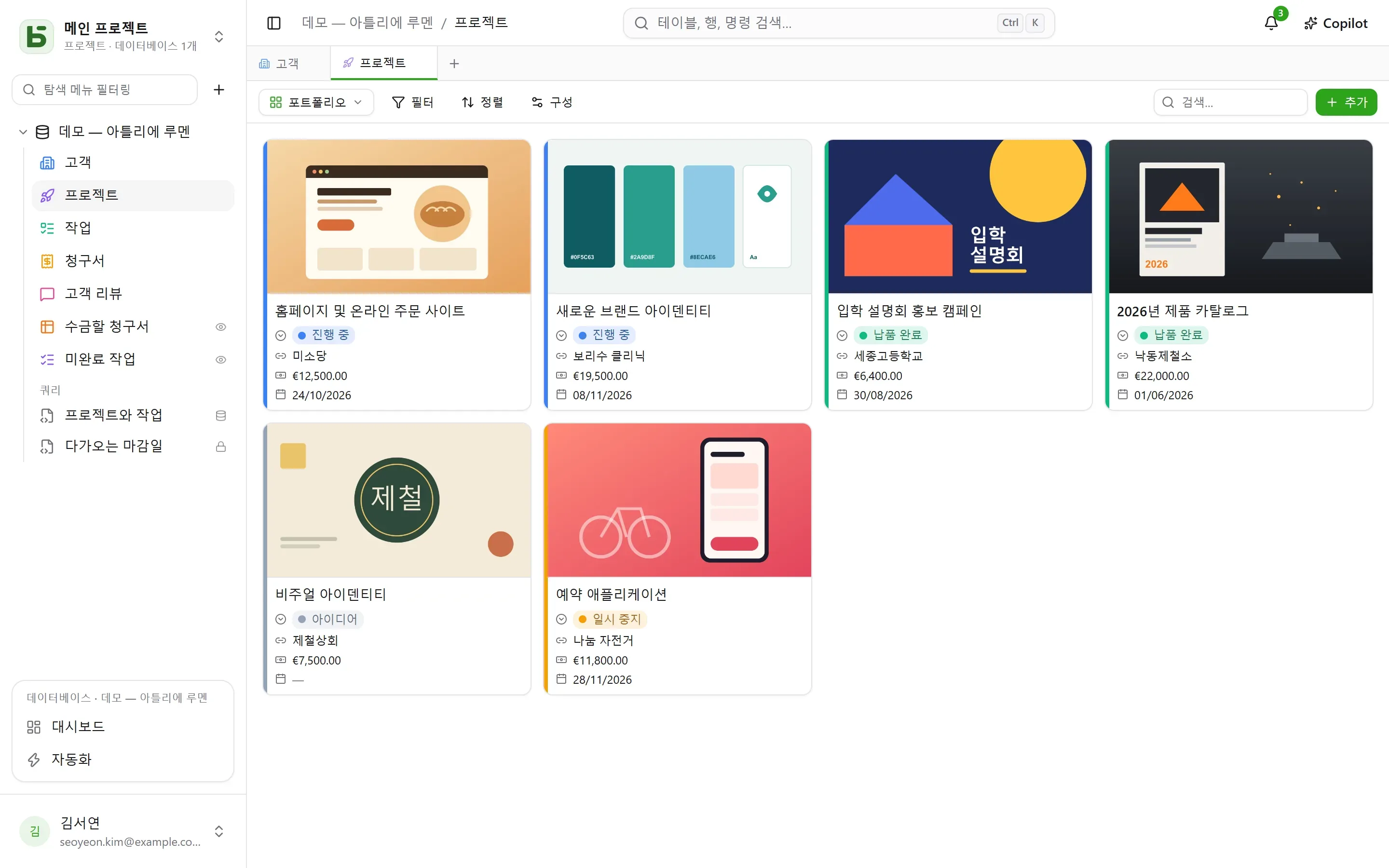Open the 2026년 제품 카탈로그 thumbnail
The width and height of the screenshot is (1389, 868).
click(1240, 217)
